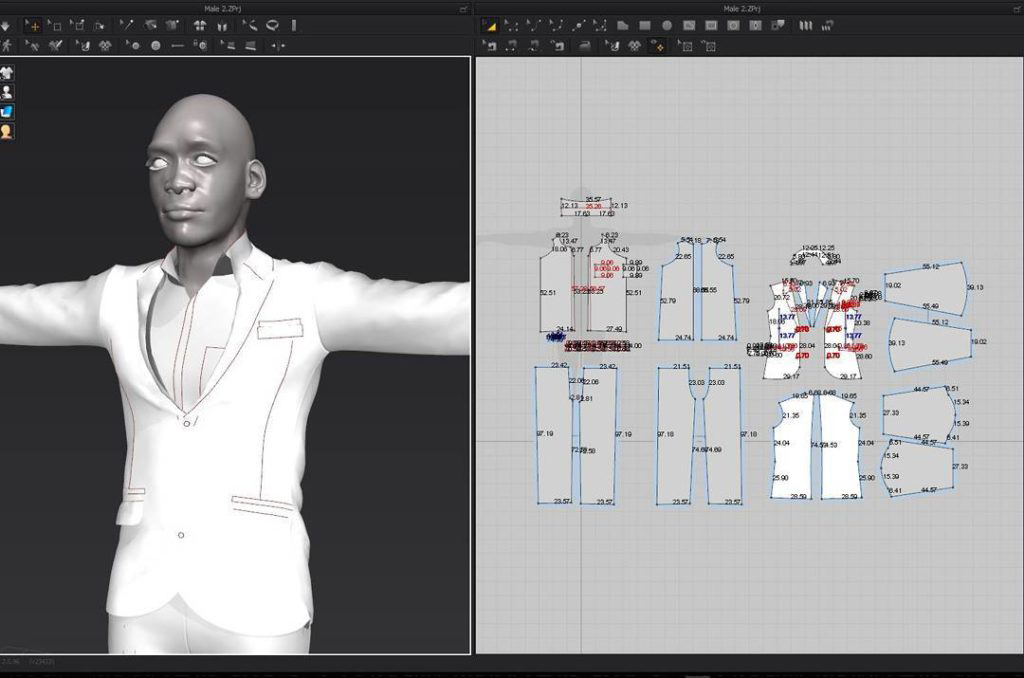Select the Rectangle pattern tool
Image resolution: width=1024 pixels, height=678 pixels.
point(645,26)
